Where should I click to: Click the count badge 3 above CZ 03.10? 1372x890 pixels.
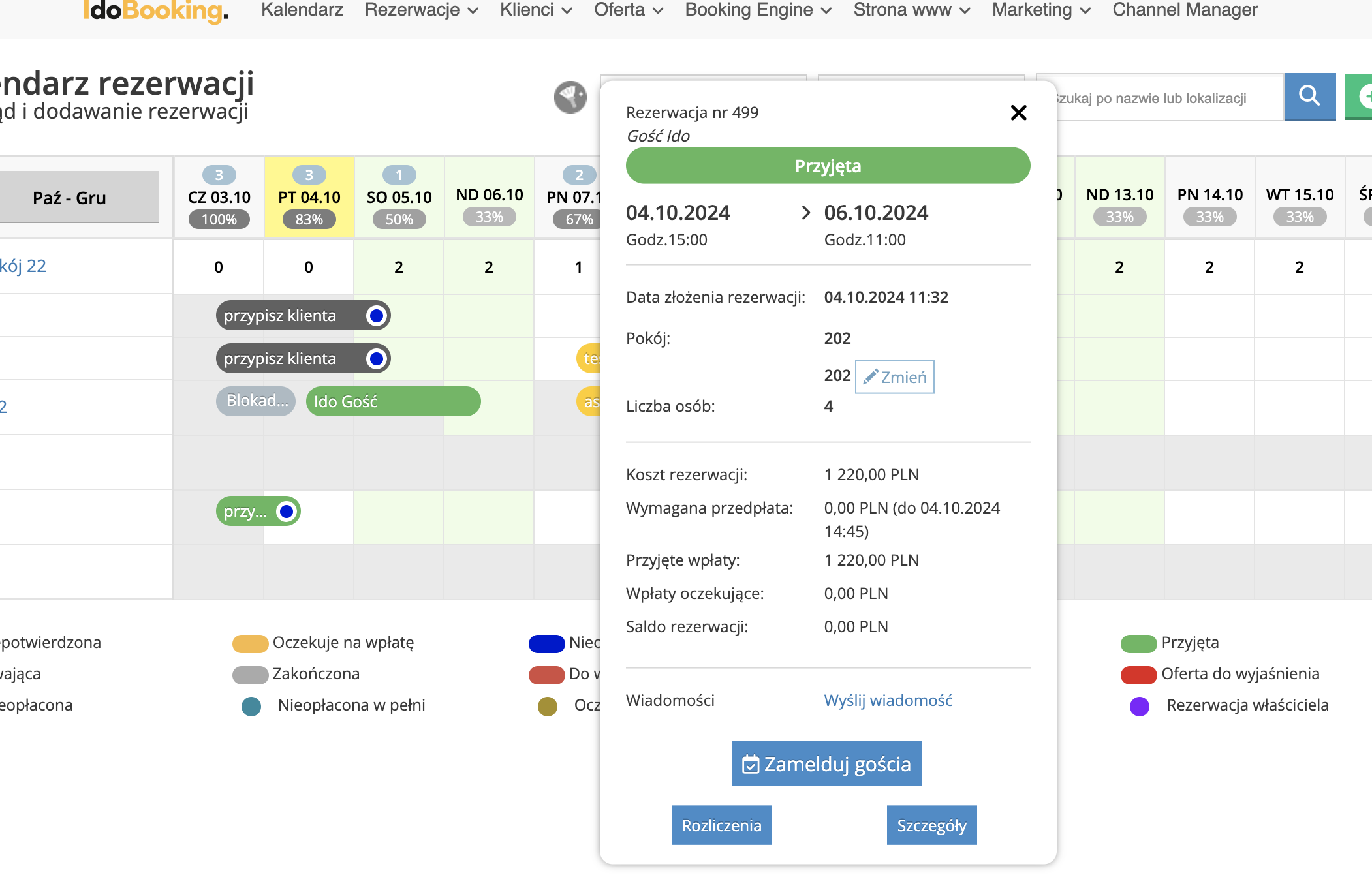(x=219, y=175)
